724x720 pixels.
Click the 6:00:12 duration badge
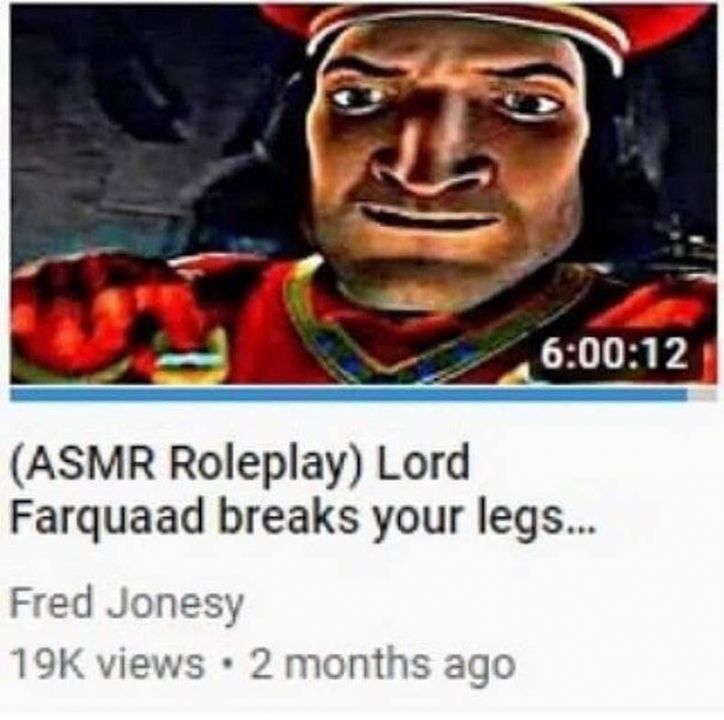click(614, 356)
